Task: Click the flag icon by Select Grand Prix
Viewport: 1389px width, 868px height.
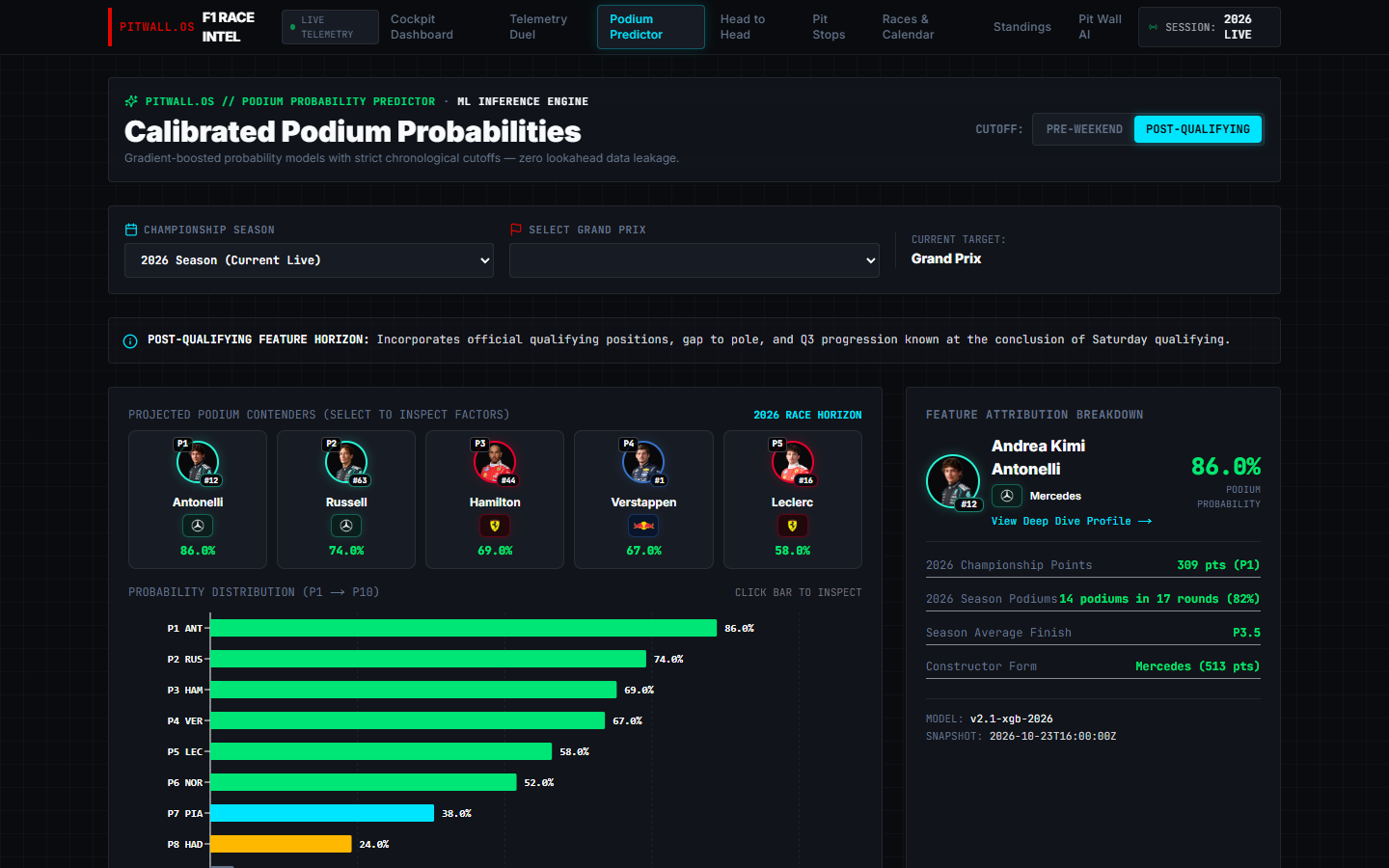Action: click(516, 230)
